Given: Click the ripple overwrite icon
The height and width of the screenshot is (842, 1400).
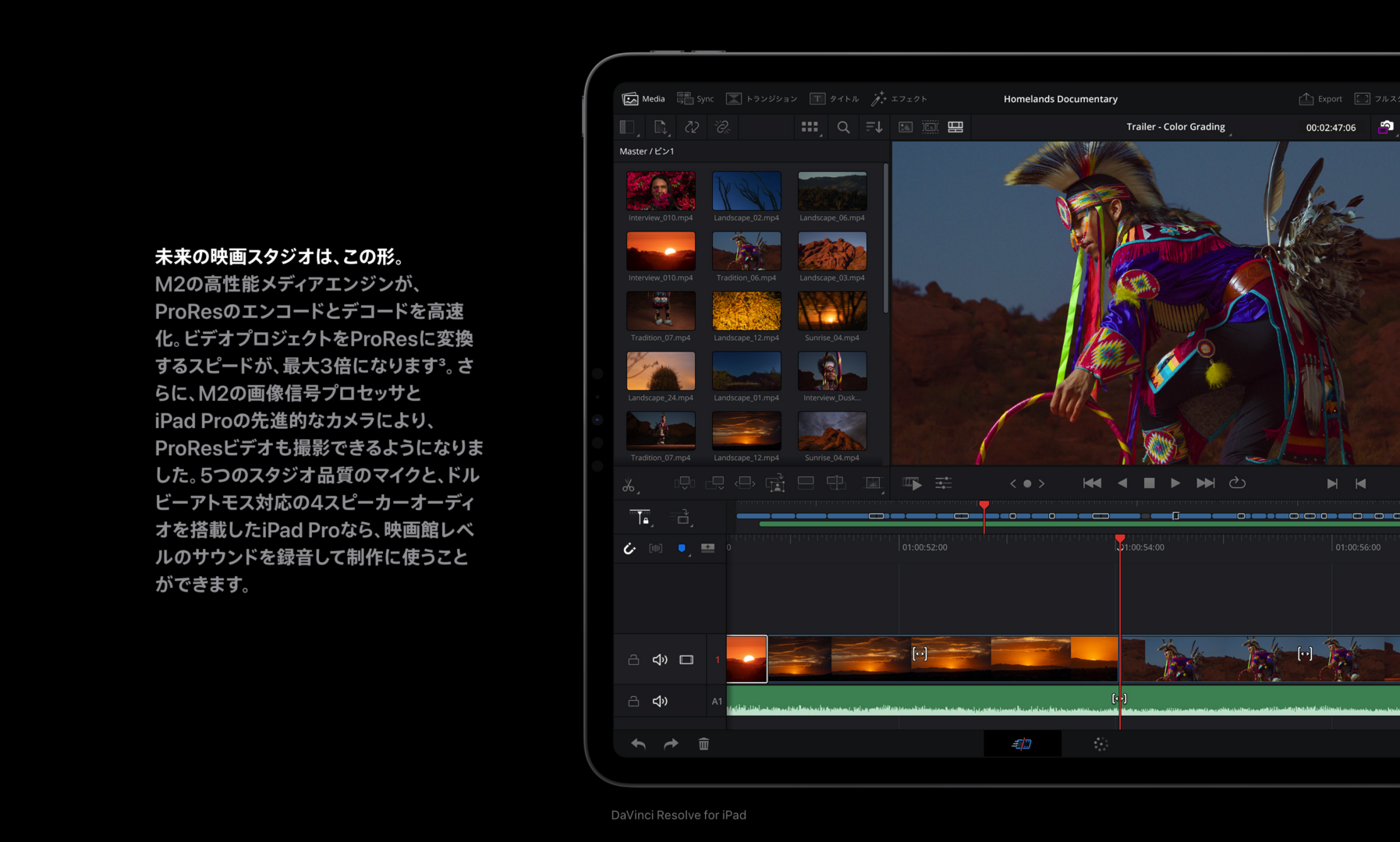Looking at the screenshot, I should [x=745, y=483].
